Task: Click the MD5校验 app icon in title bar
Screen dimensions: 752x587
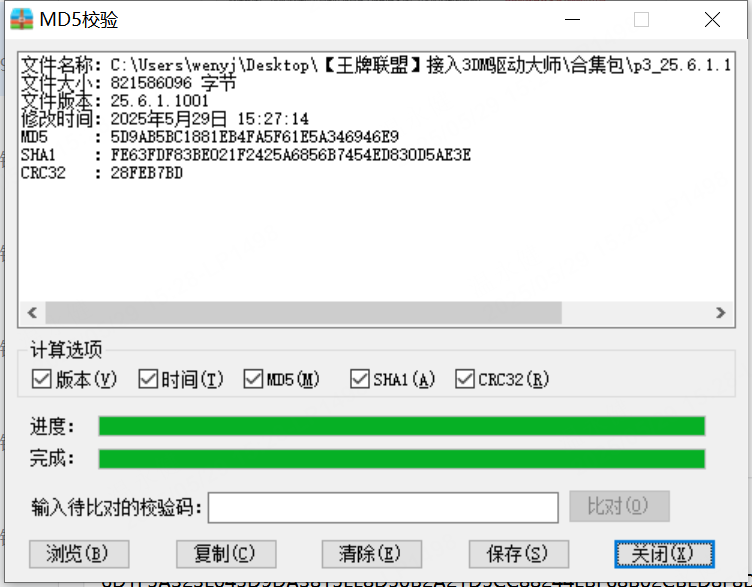Action: tap(22, 20)
